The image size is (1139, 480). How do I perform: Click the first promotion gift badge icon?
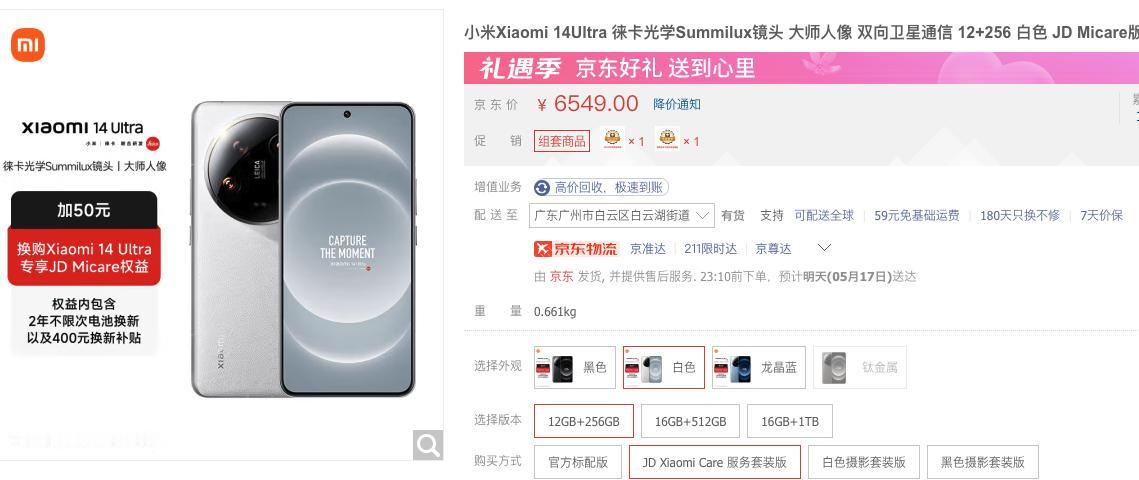(614, 138)
